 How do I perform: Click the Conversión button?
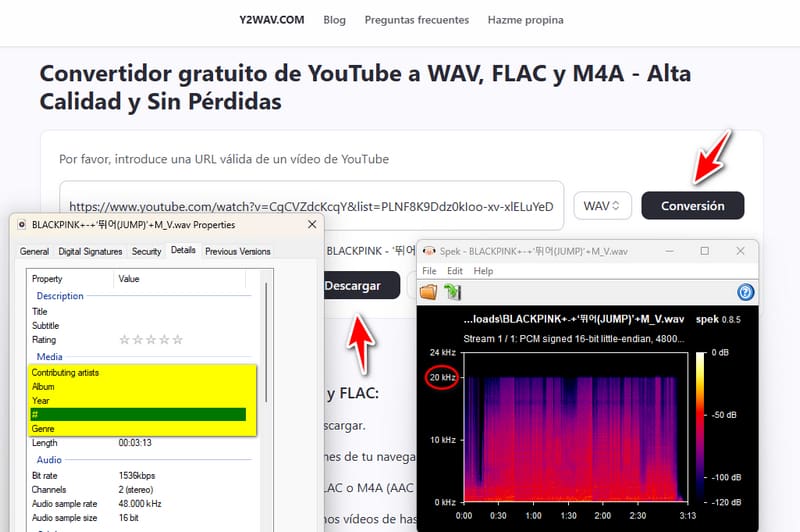click(693, 206)
